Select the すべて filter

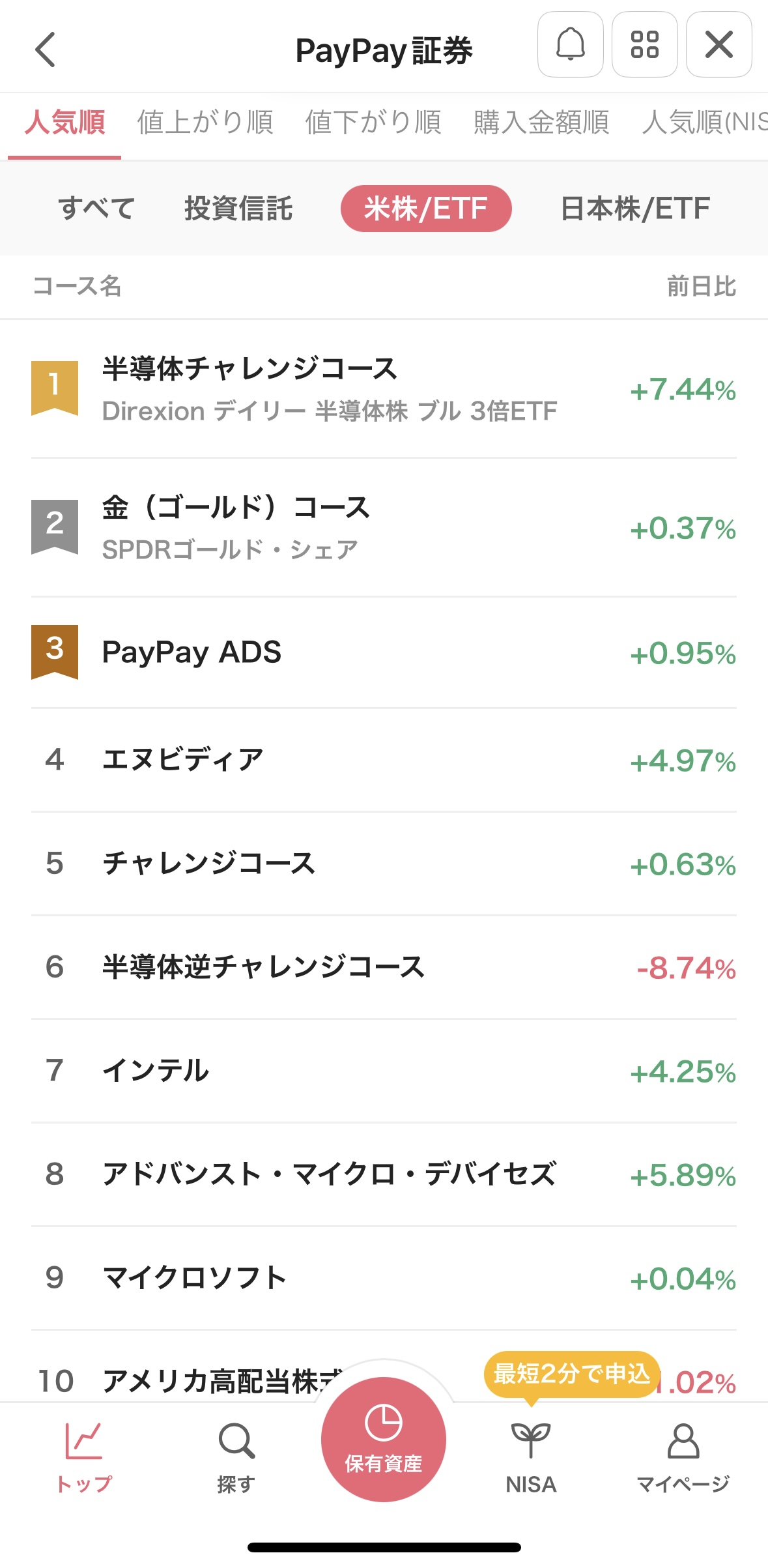pyautogui.click(x=97, y=209)
